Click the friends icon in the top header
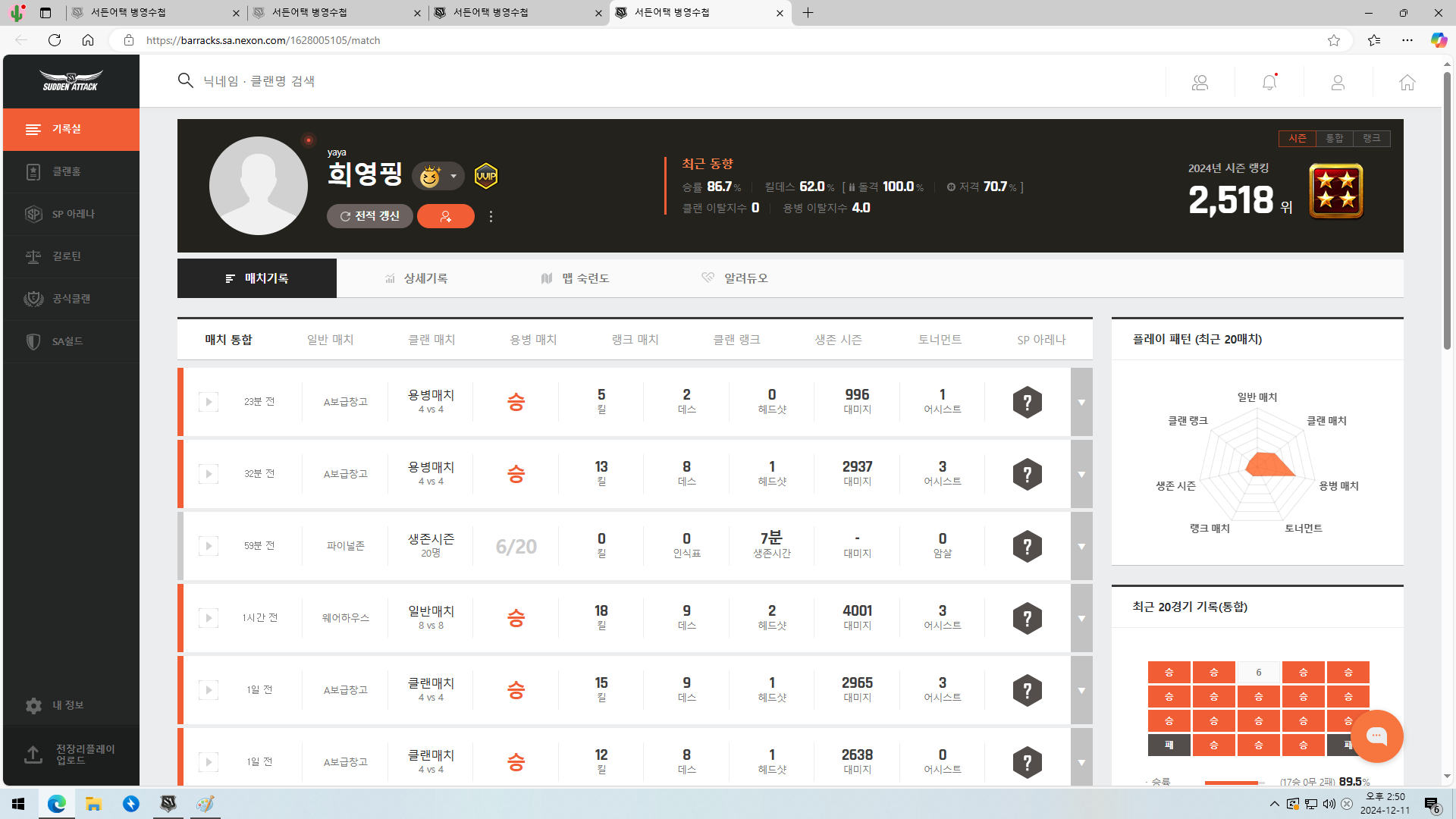 coord(1200,82)
